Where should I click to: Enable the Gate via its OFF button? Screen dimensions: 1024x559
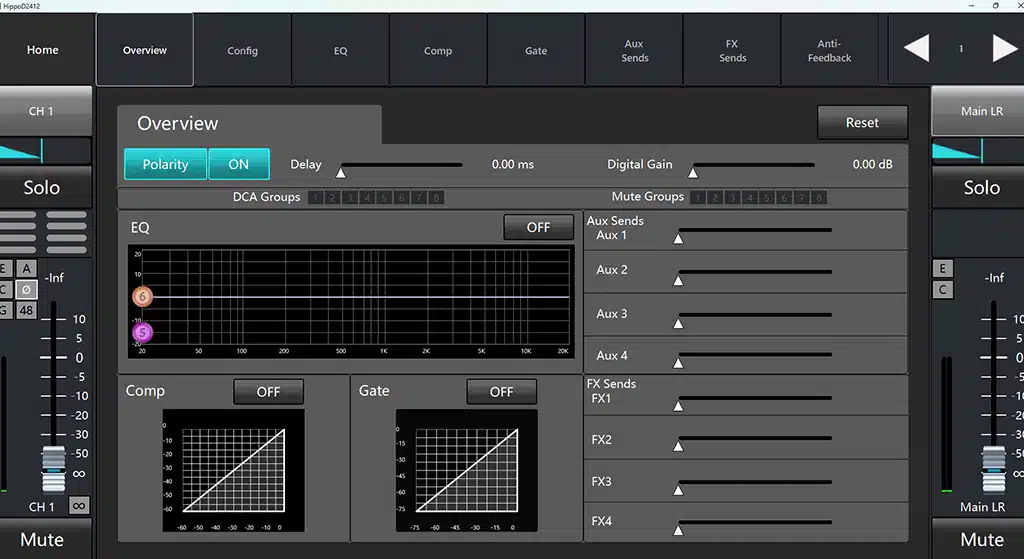coord(501,392)
